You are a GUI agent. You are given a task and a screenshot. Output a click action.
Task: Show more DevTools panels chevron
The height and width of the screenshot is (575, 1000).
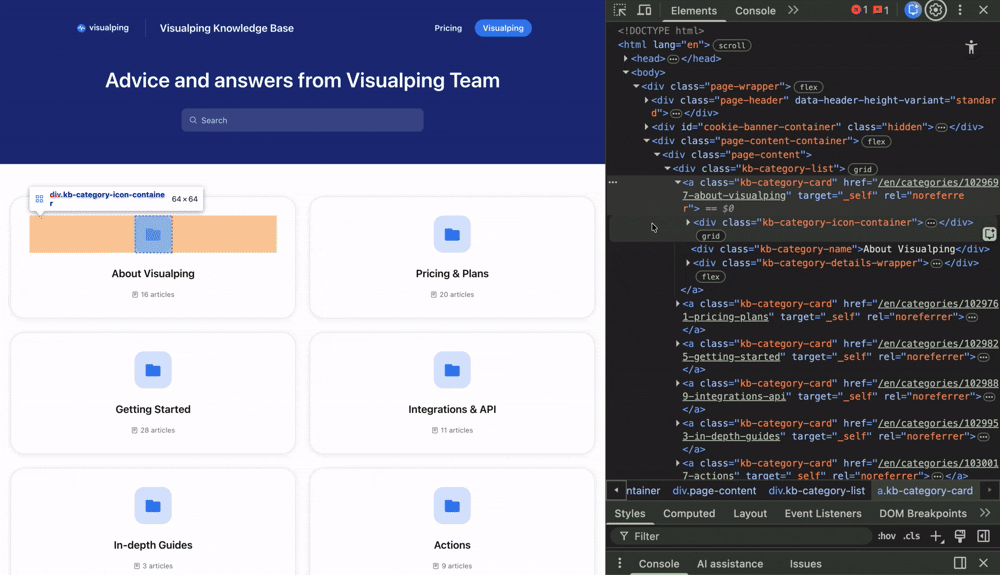click(x=793, y=10)
